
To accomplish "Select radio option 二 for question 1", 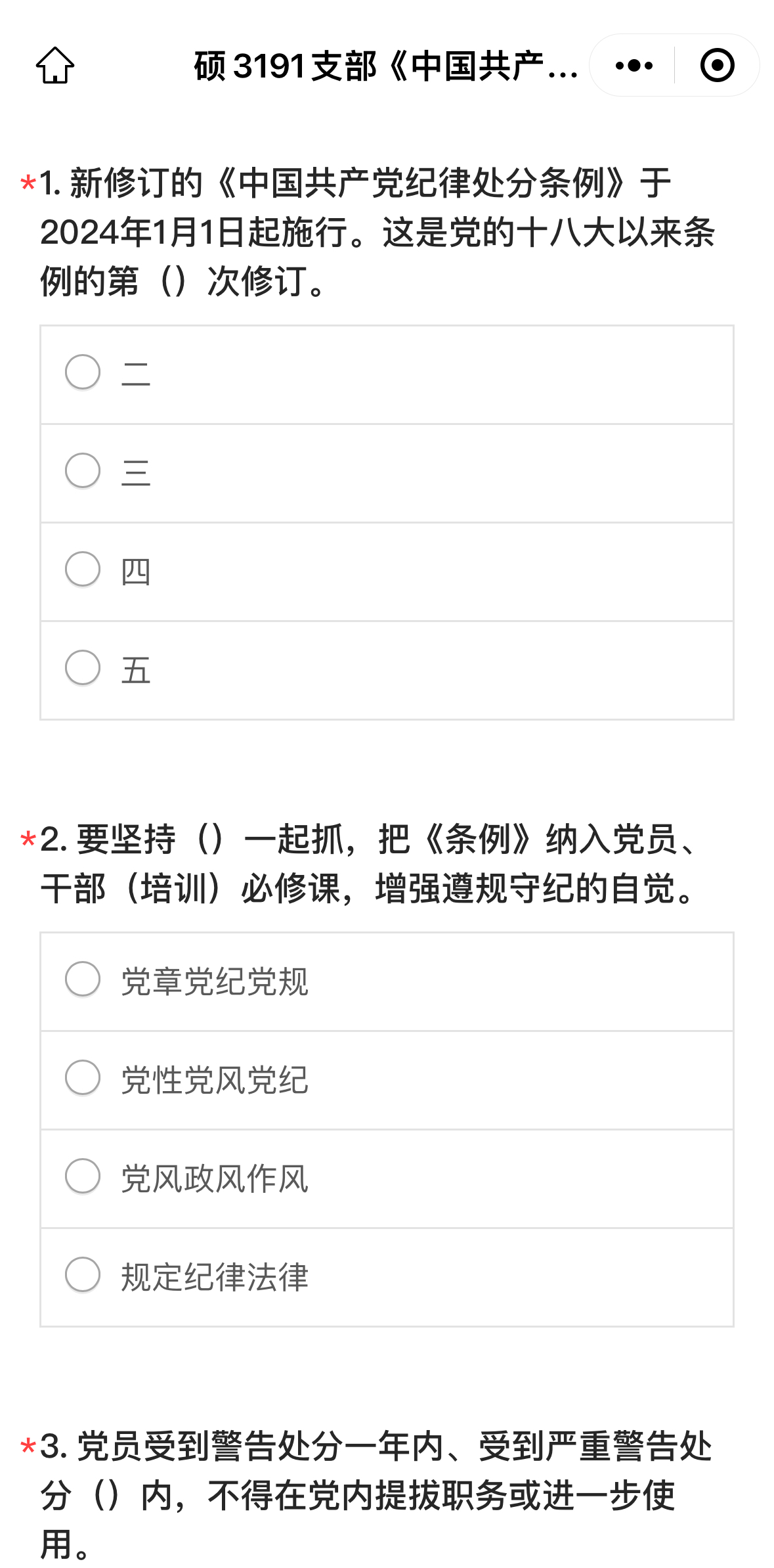I will point(83,372).
